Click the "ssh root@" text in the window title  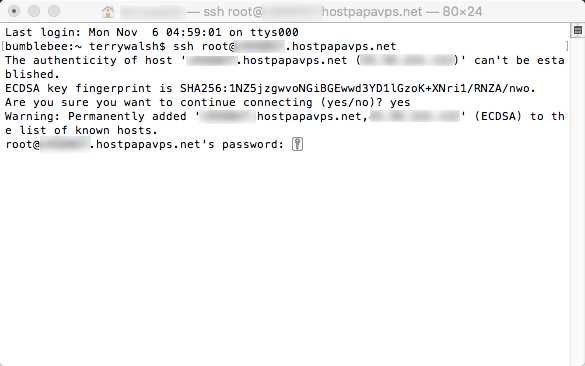click(233, 12)
